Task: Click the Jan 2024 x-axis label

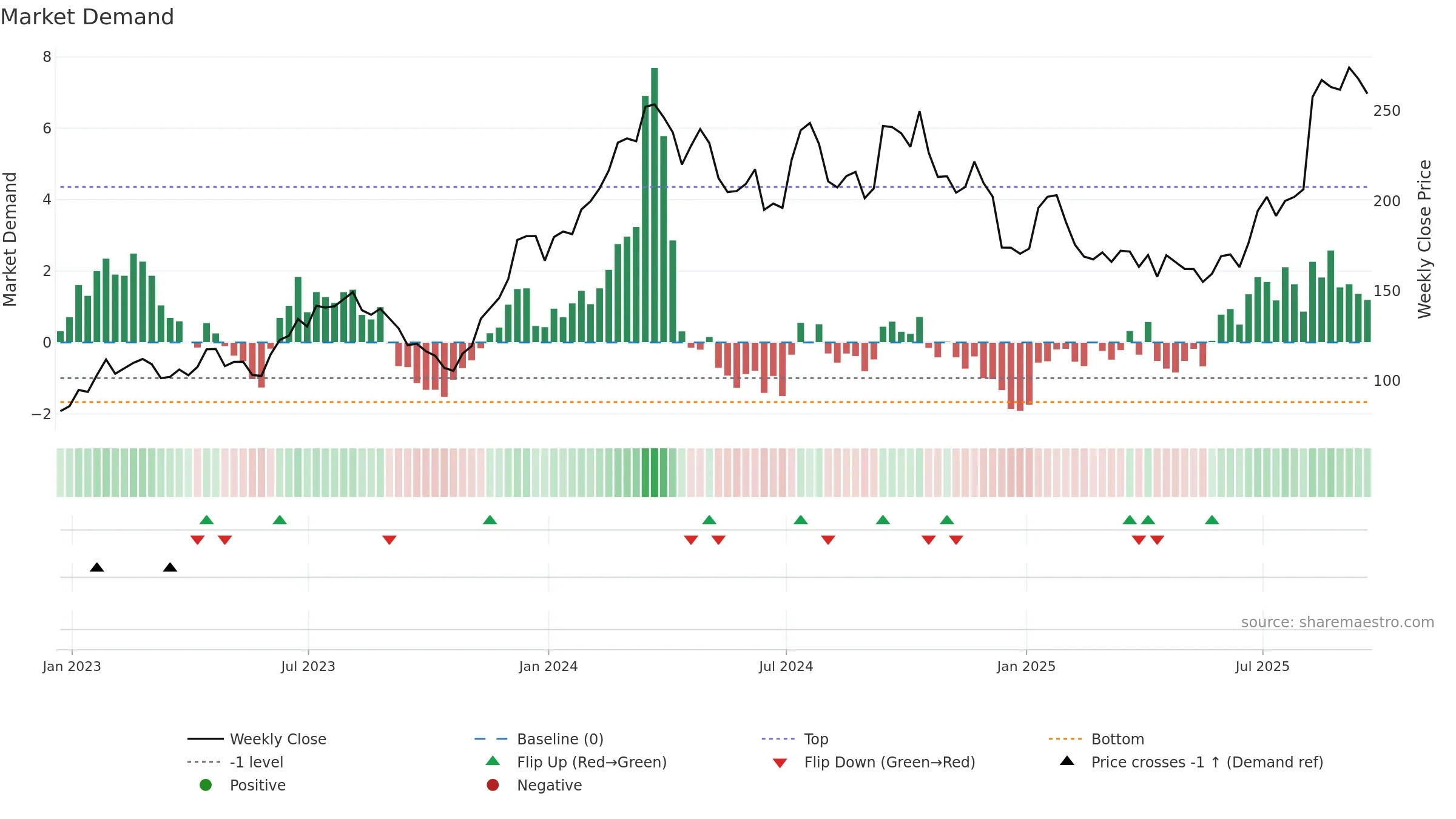Action: (x=548, y=666)
